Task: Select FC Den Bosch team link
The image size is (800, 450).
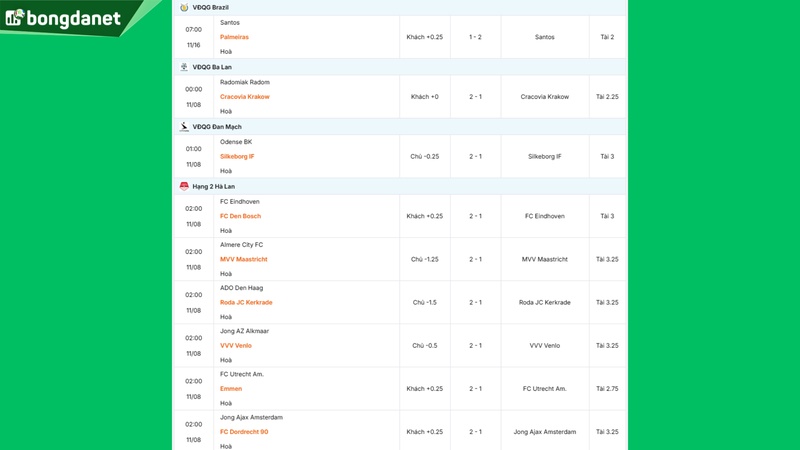Action: pos(240,216)
